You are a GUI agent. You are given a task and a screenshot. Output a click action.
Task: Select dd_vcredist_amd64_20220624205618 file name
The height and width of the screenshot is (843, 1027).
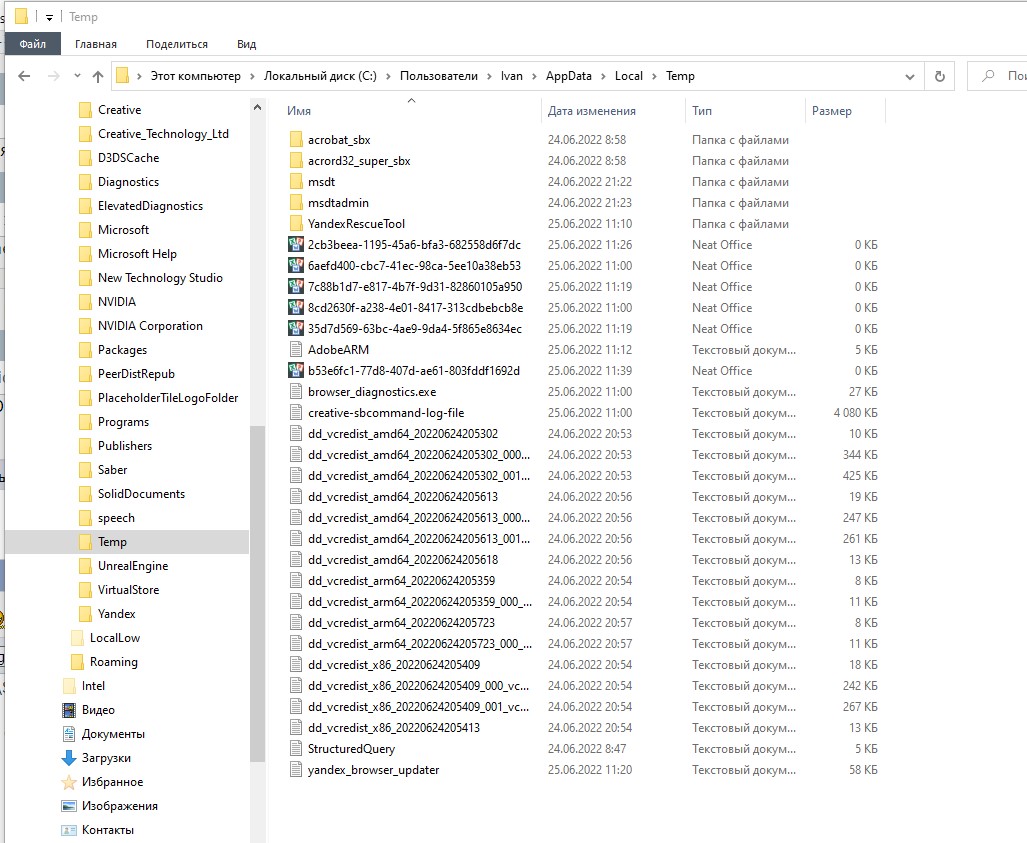403,559
